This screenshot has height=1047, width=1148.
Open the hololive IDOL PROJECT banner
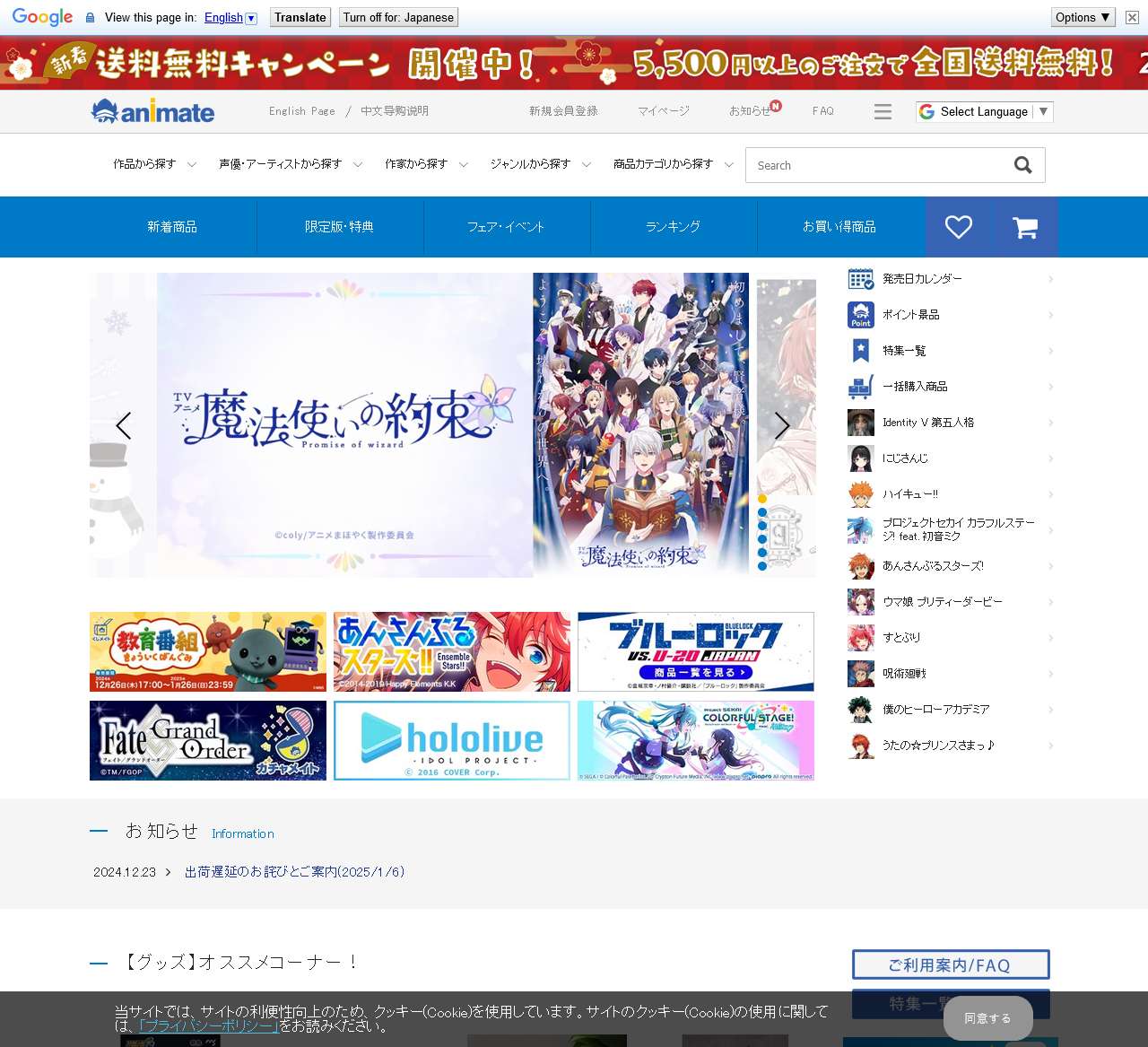[452, 741]
